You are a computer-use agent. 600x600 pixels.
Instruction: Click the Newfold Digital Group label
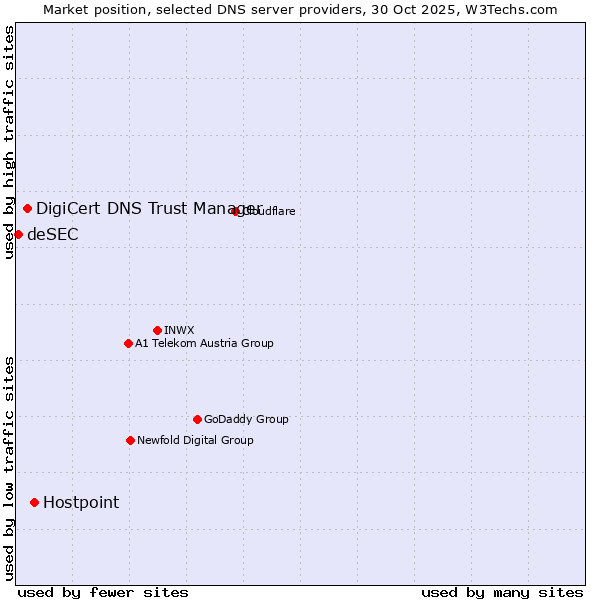(x=195, y=440)
